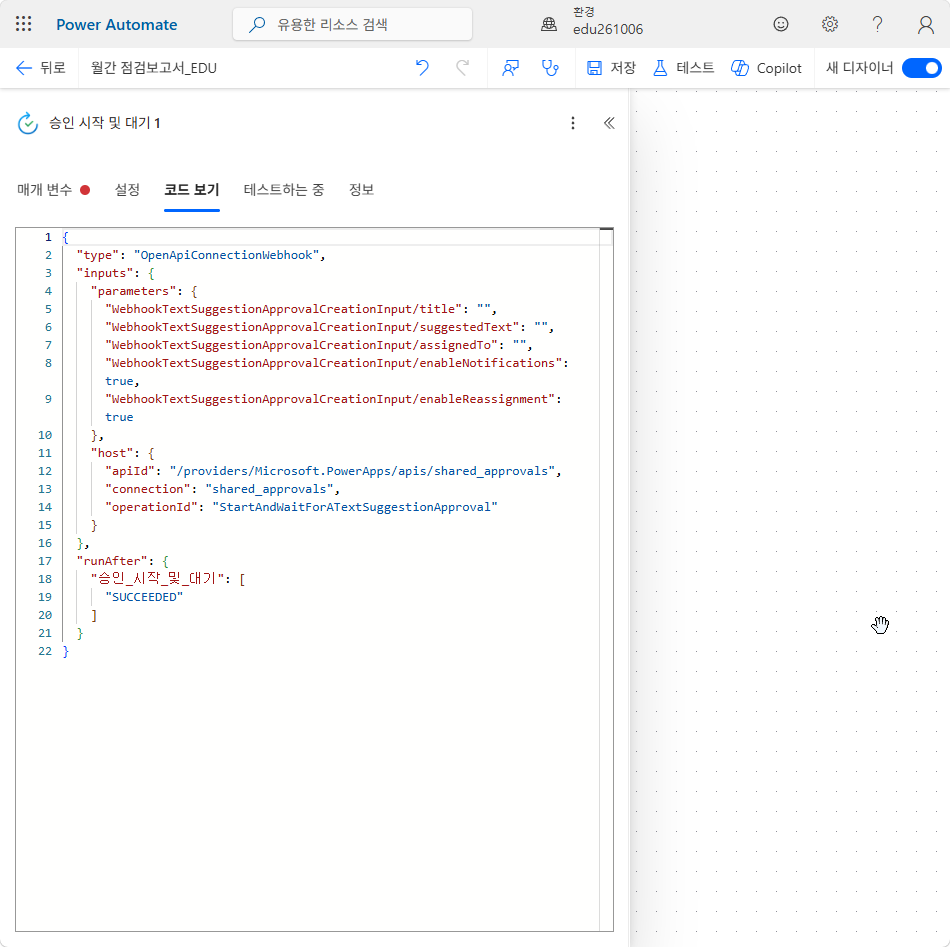Open the feedback smiley icon

[x=781, y=24]
